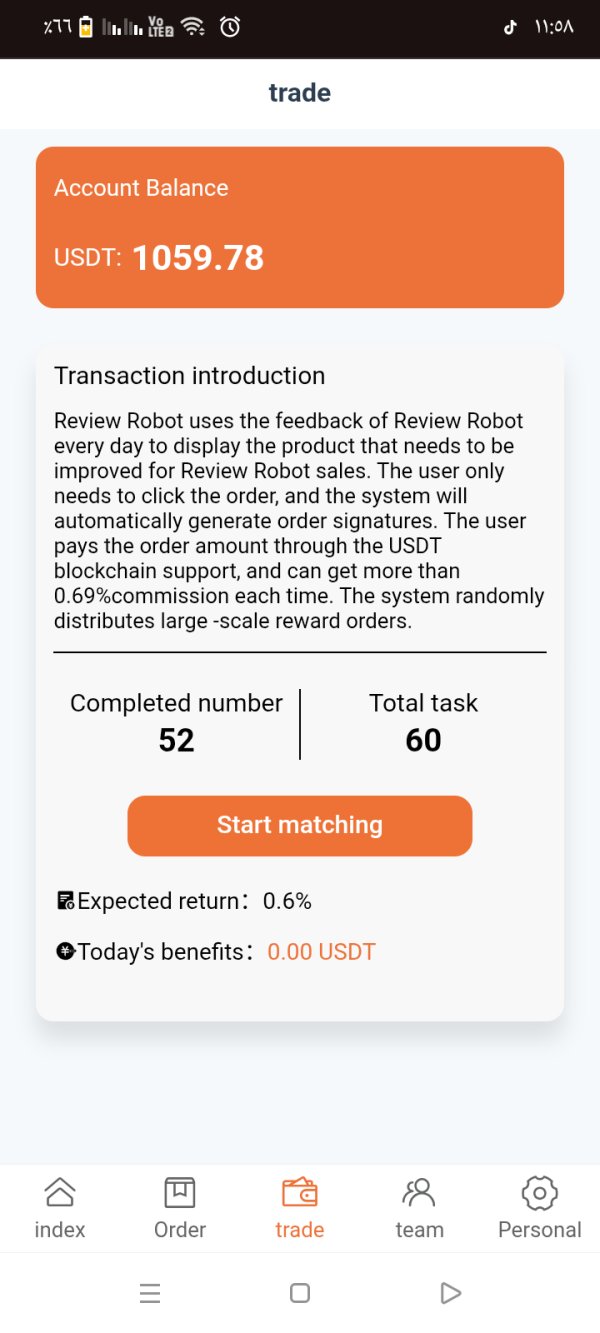Open the index home icon
This screenshot has height=1333, width=600.
pos(60,1192)
